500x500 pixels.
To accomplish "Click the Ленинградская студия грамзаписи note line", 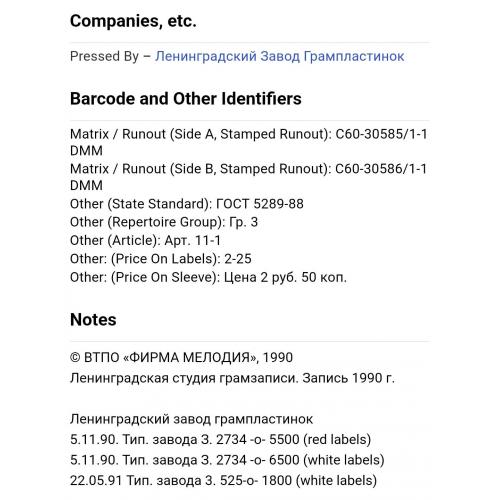I will (232, 378).
